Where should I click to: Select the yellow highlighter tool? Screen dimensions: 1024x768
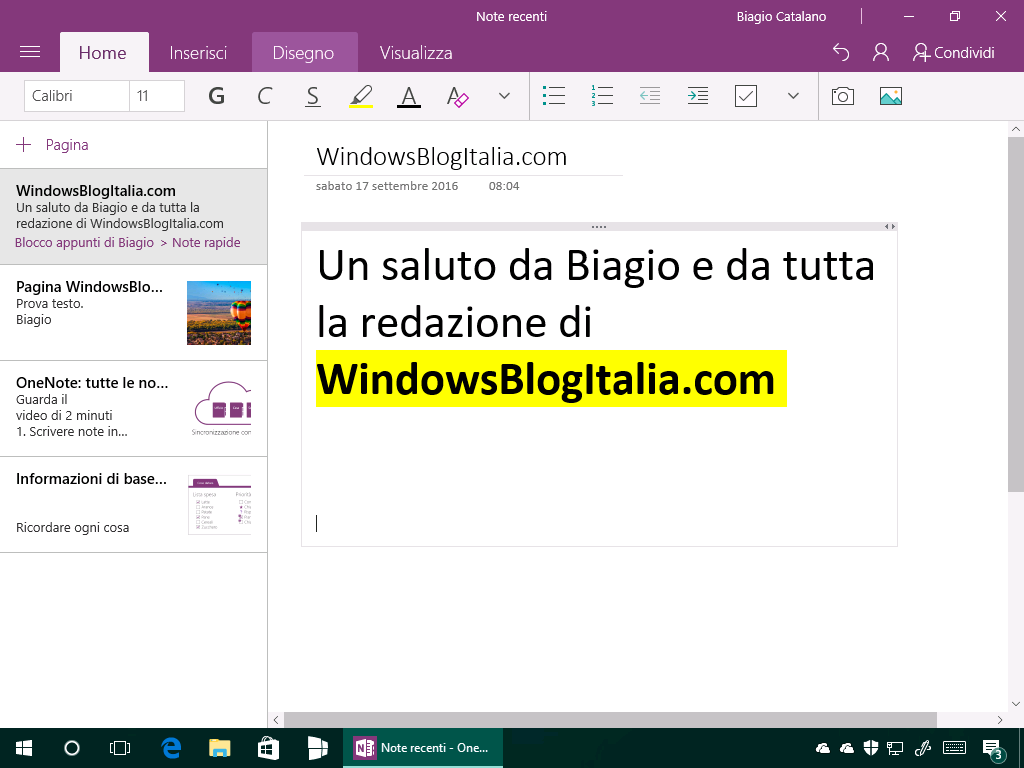point(361,96)
